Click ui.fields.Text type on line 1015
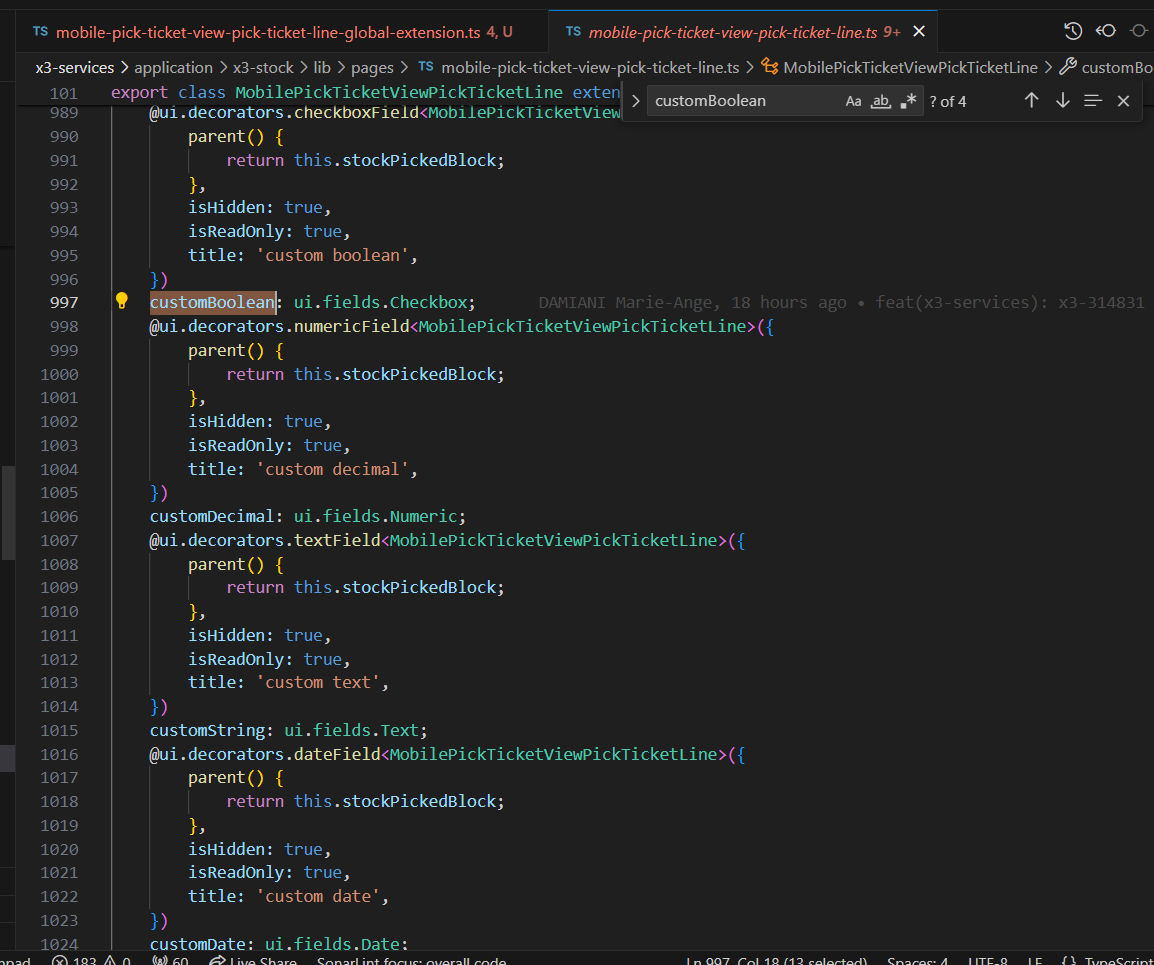The image size is (1154, 965). [352, 730]
